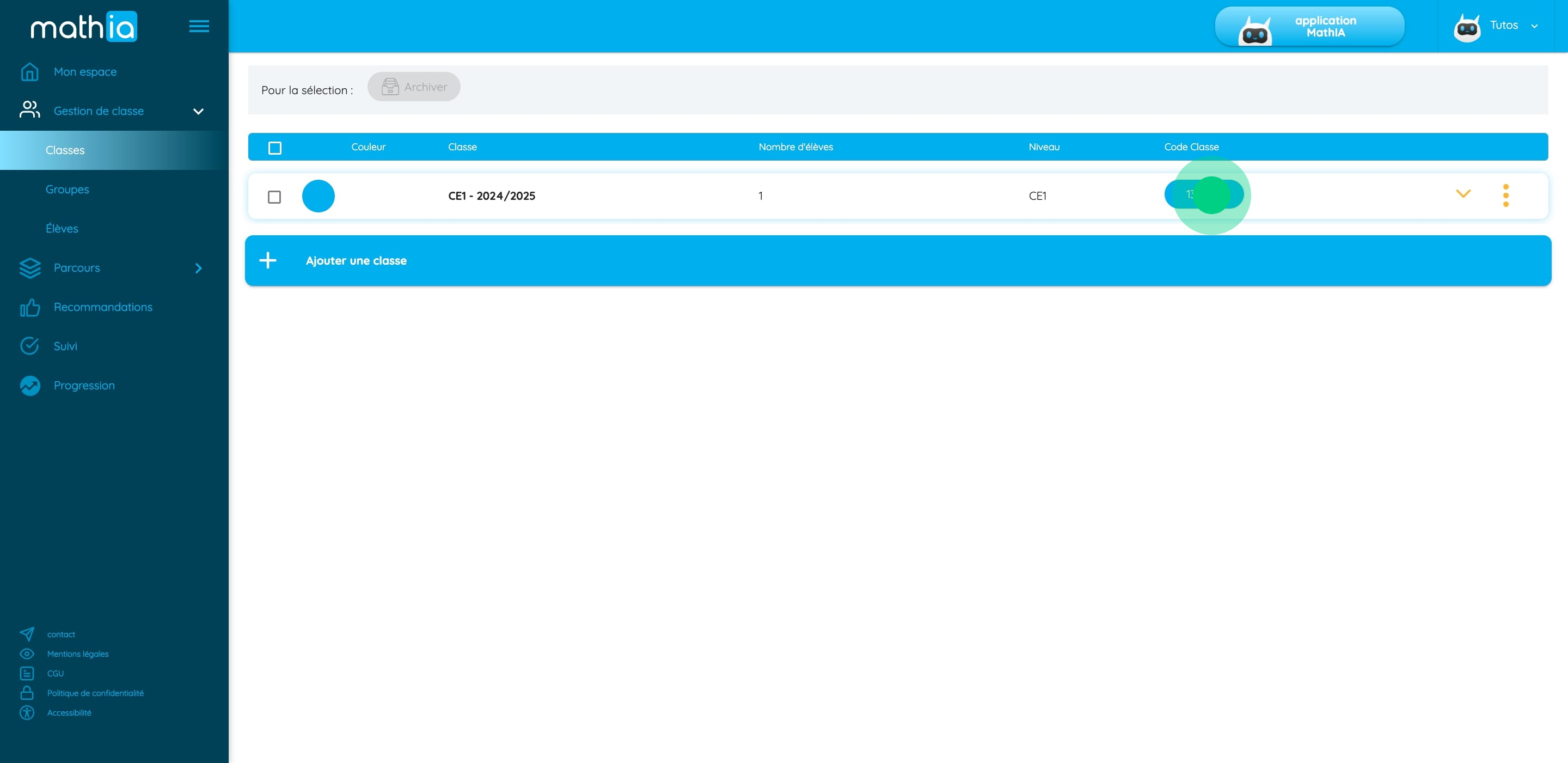Click the application MathIA button

coord(1309,26)
